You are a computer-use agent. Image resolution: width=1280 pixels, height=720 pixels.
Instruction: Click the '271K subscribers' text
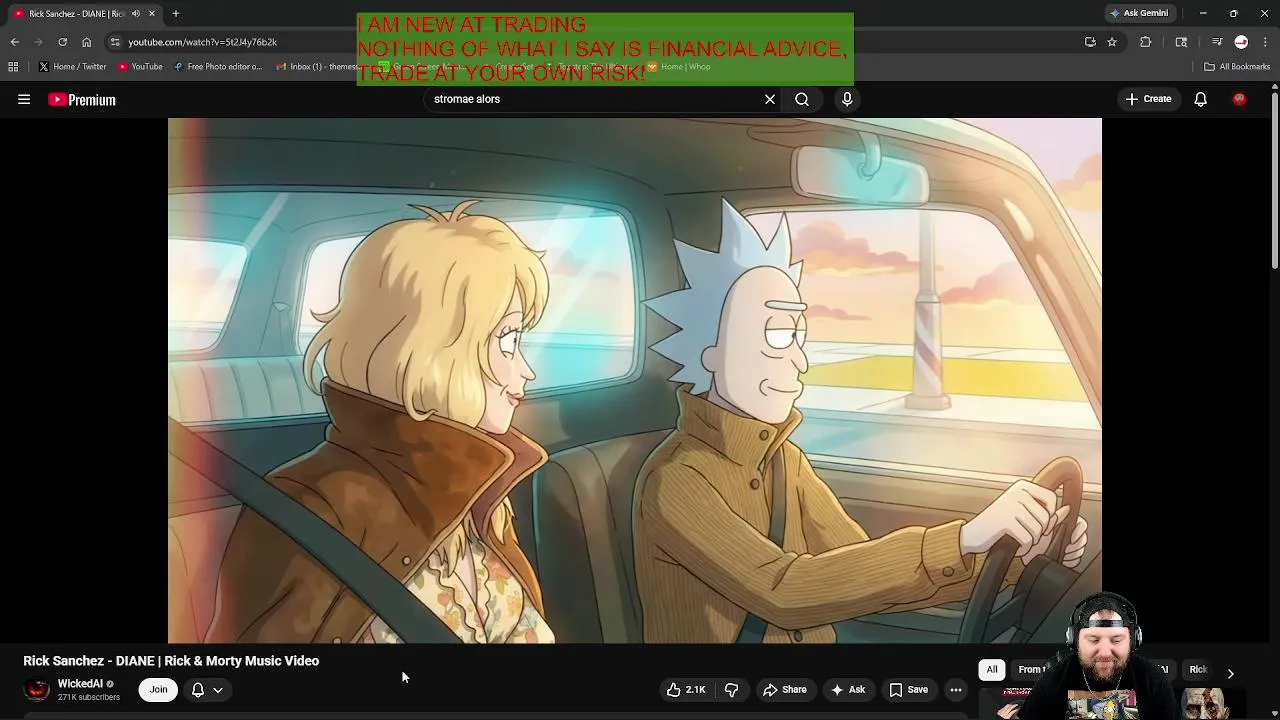click(x=89, y=697)
